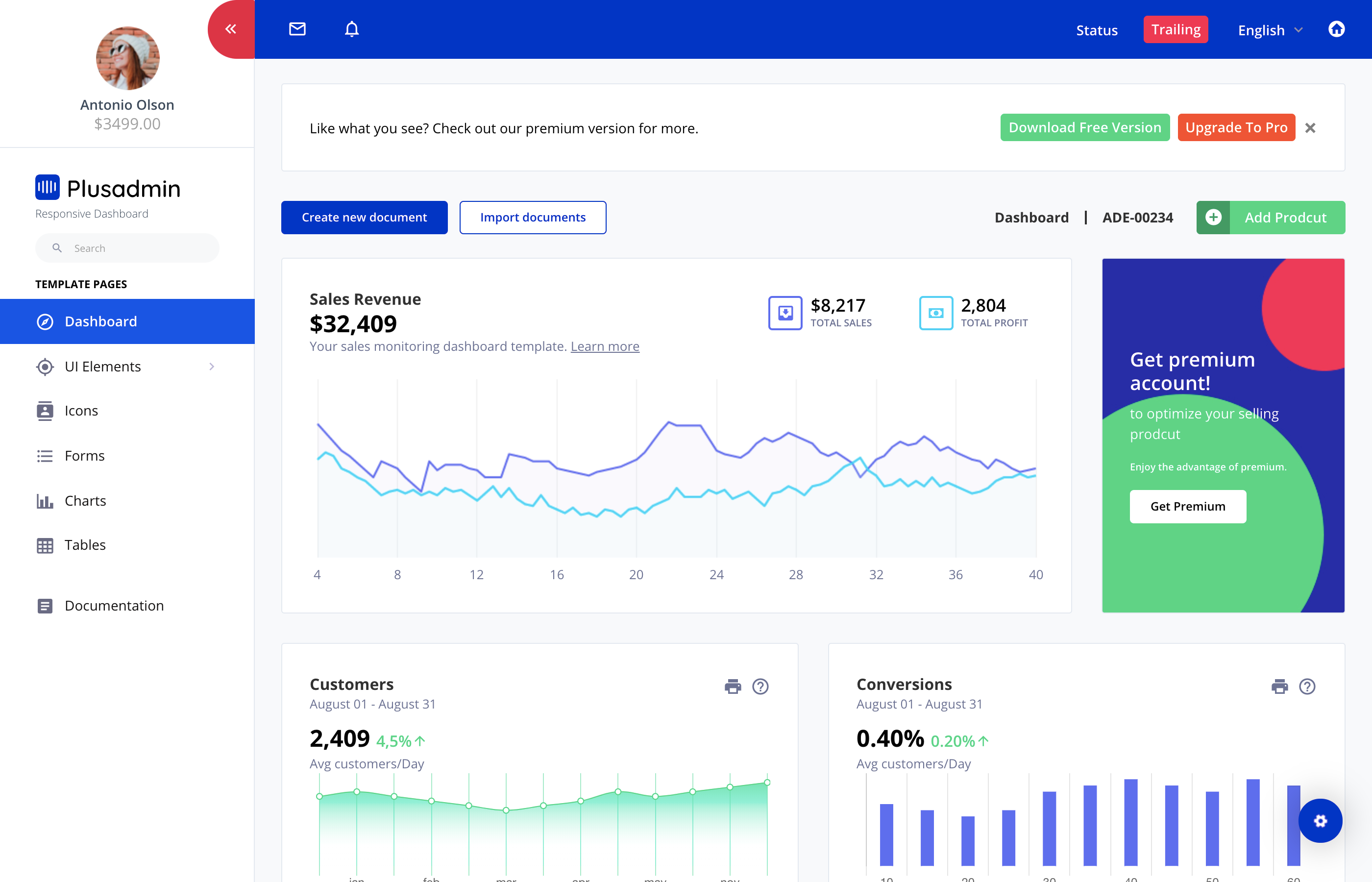Click the Dashboard compass icon
Viewport: 1372px width, 882px height.
(45, 321)
